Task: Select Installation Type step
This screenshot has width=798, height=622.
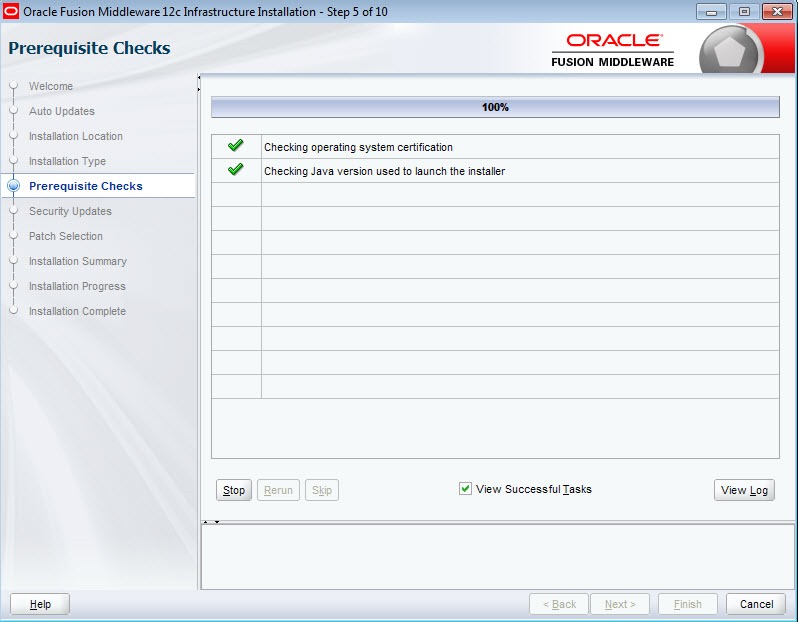Action: click(67, 161)
